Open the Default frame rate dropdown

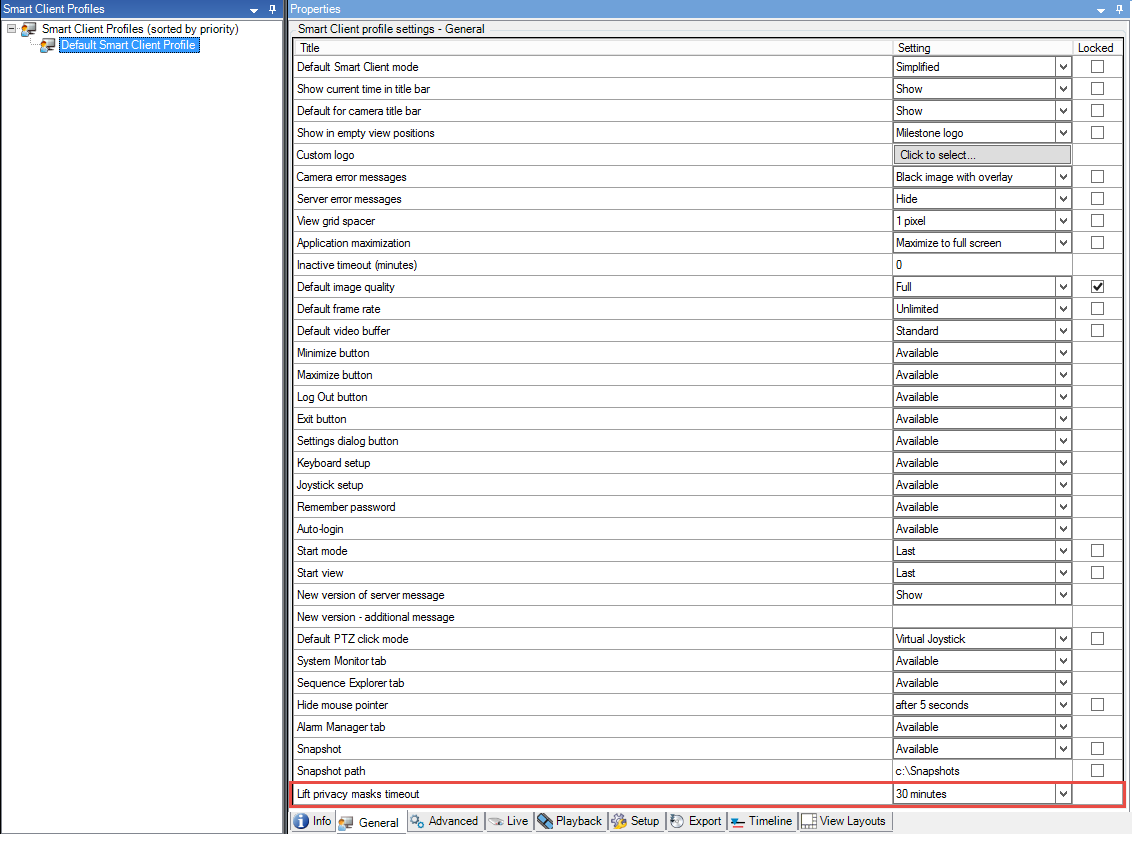click(1063, 309)
